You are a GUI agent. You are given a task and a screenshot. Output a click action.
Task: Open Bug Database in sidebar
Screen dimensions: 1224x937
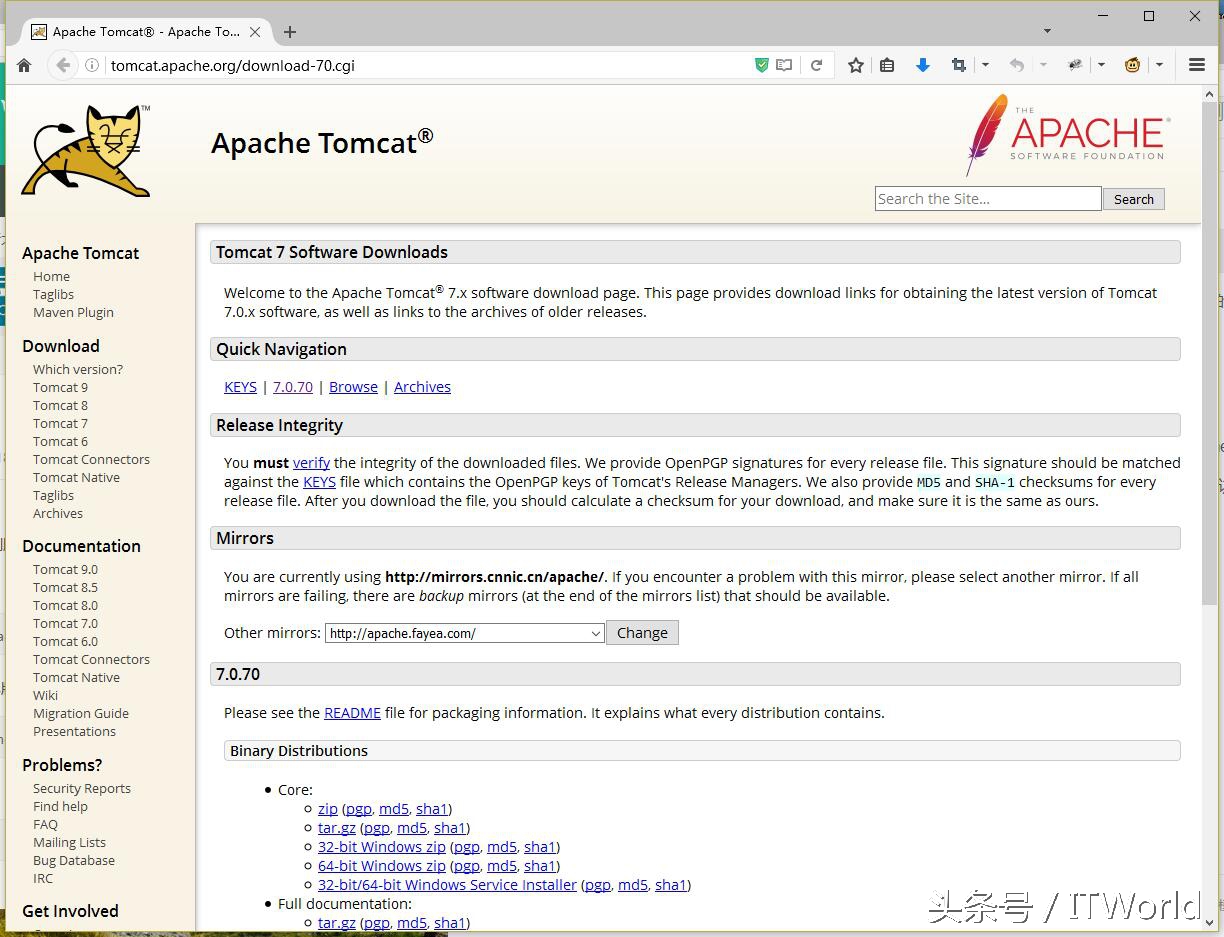(74, 860)
